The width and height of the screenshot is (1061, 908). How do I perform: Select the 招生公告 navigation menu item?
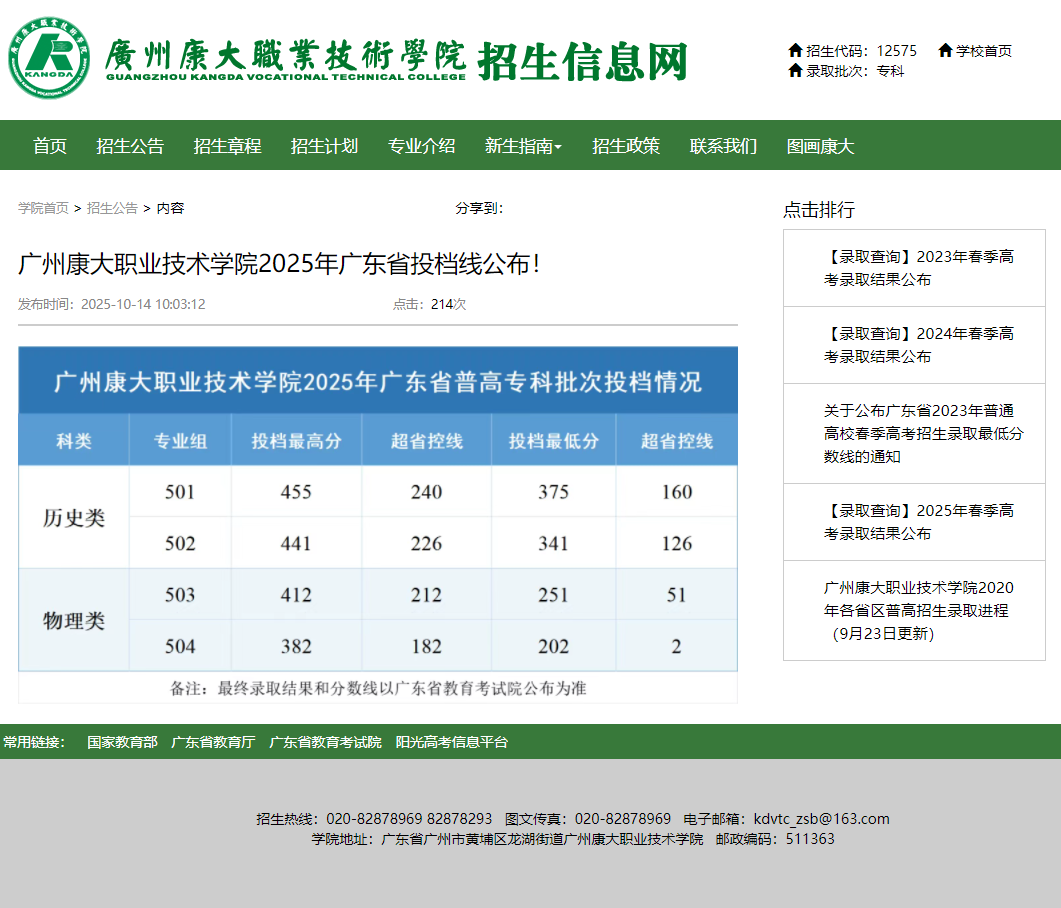point(129,145)
